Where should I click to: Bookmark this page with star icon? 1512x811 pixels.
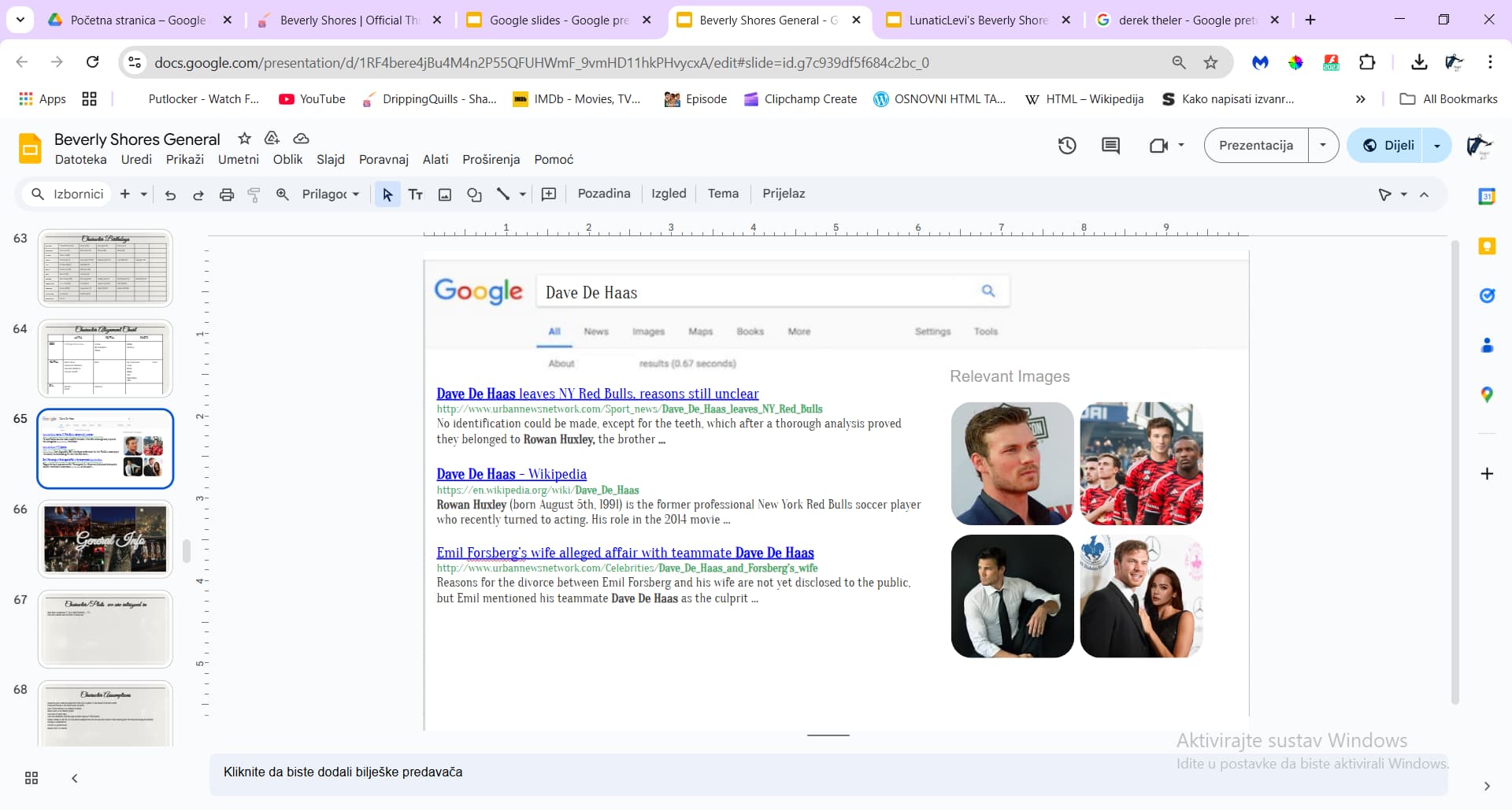1211,62
